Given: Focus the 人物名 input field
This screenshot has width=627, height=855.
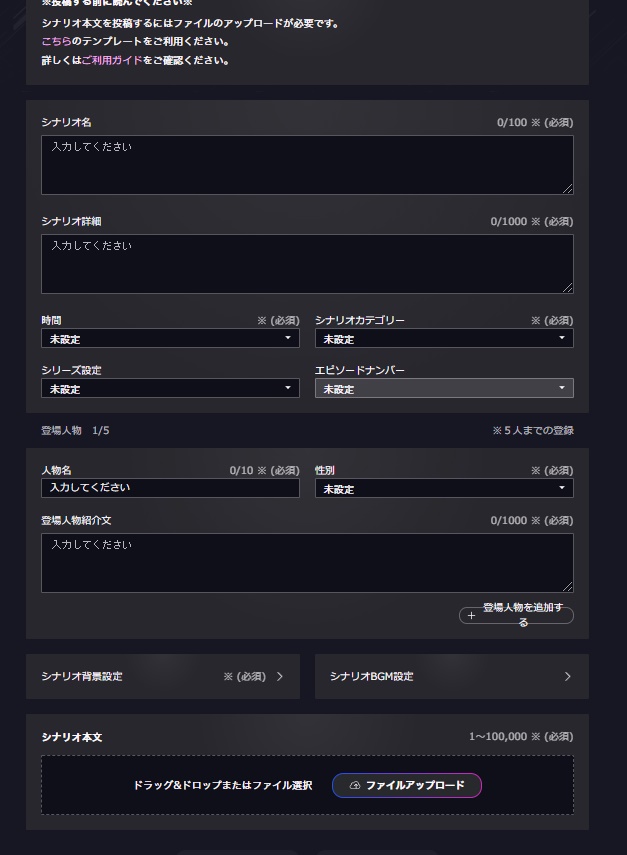Looking at the screenshot, I should coord(170,488).
